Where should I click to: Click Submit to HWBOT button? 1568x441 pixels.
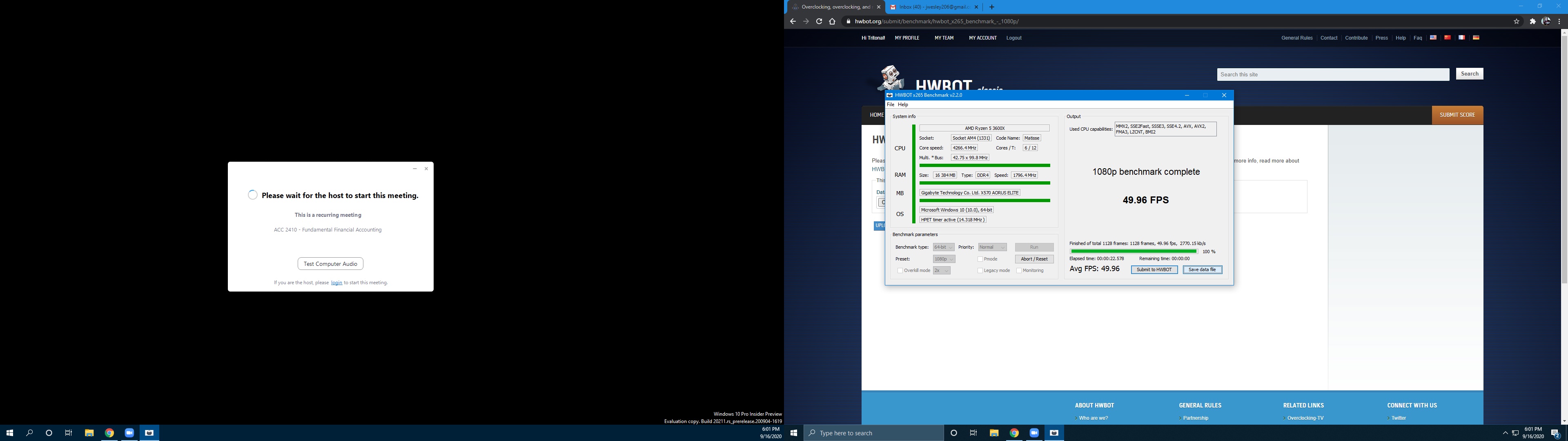(x=1154, y=270)
